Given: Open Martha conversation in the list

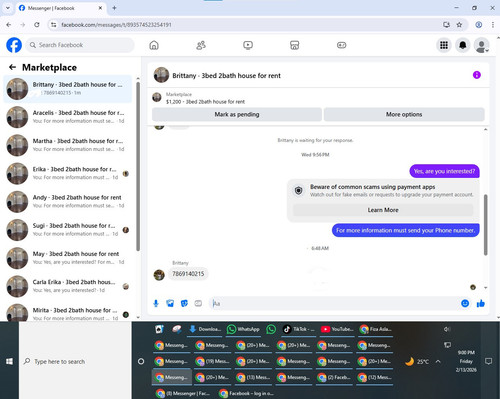Looking at the screenshot, I should coord(68,145).
